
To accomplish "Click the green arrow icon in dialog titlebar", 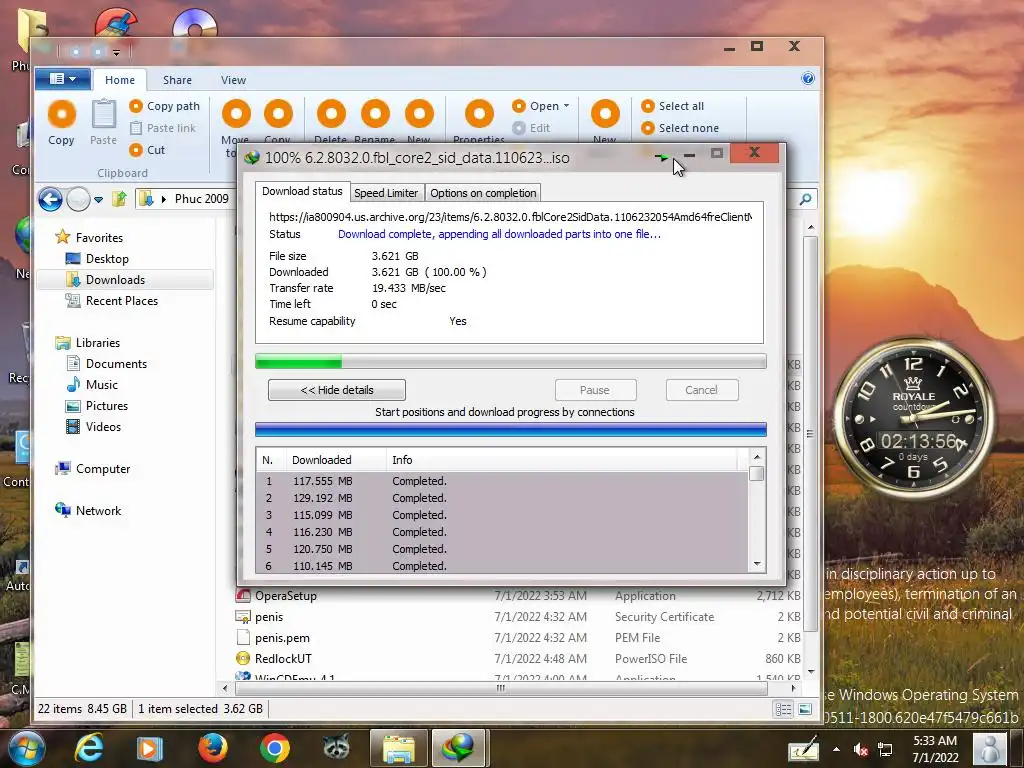I will pyautogui.click(x=661, y=157).
